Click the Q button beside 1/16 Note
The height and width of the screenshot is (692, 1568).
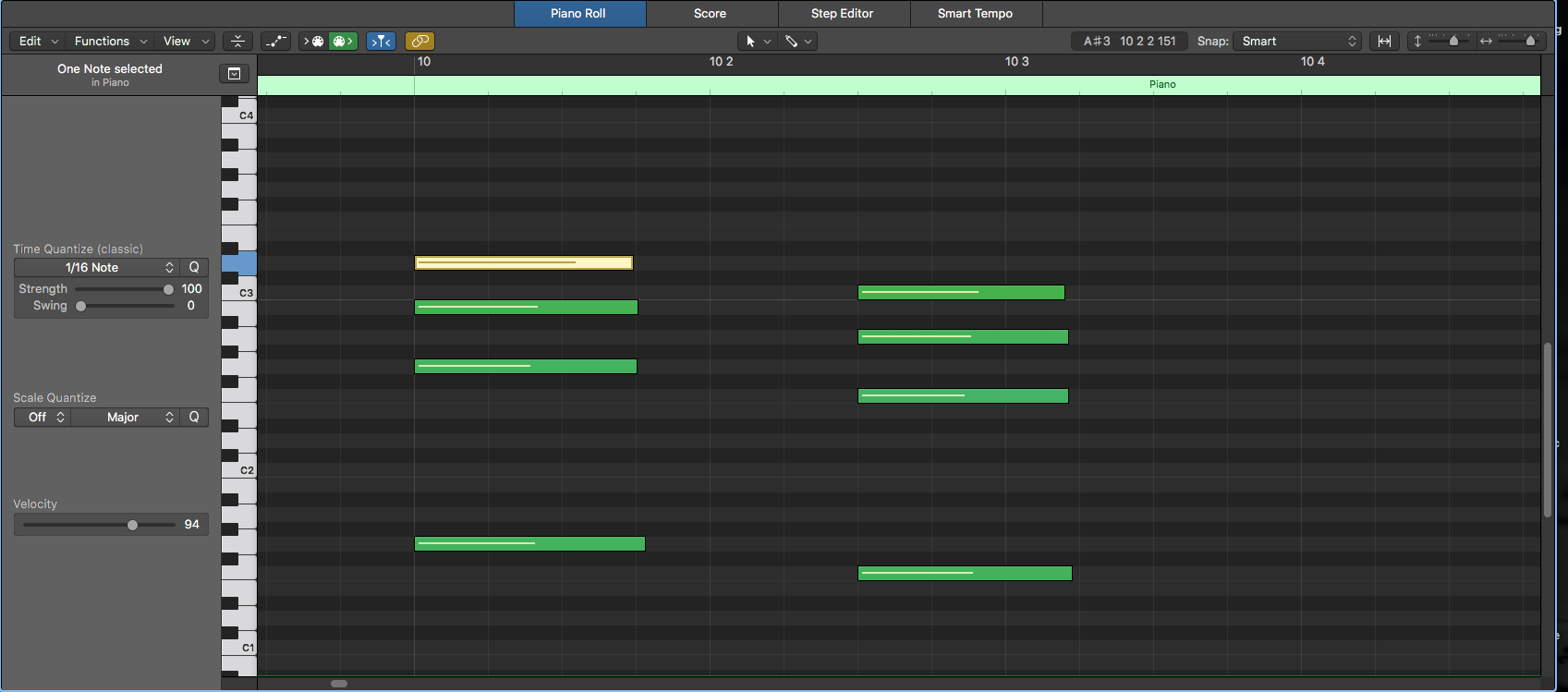[x=194, y=267]
